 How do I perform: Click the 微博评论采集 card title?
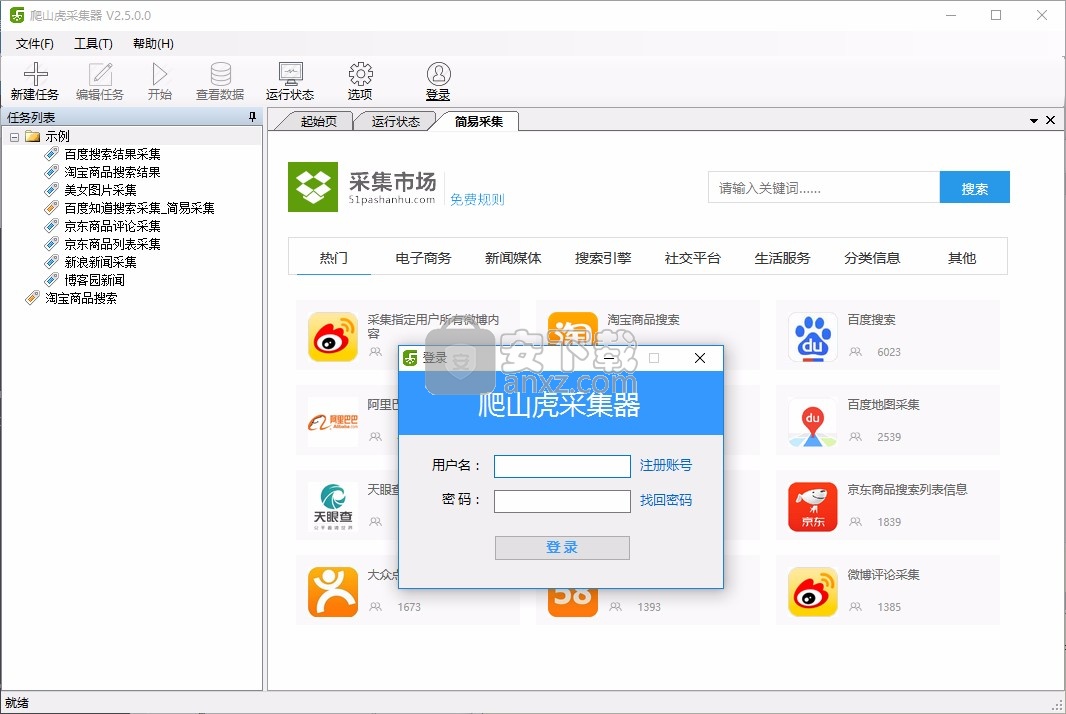coord(883,575)
